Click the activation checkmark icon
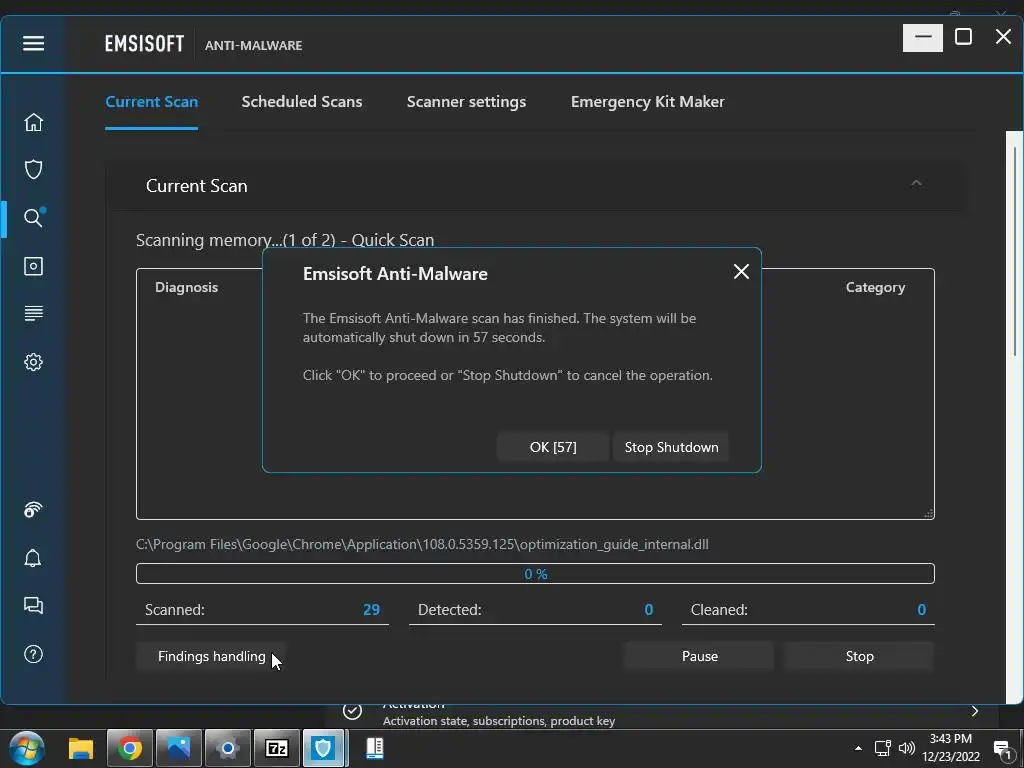This screenshot has height=768, width=1024. [353, 711]
